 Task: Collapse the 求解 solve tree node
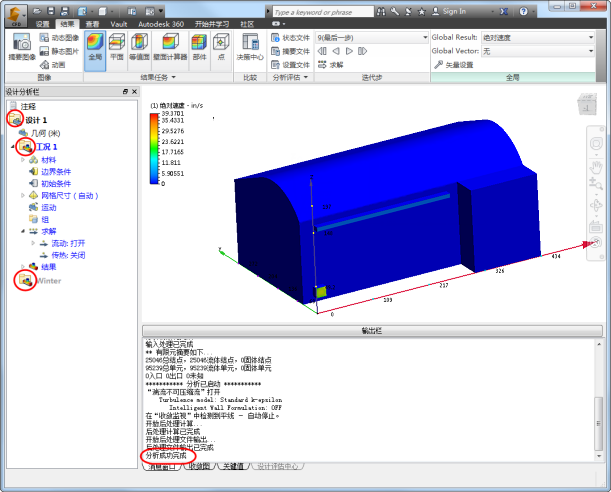[23, 231]
